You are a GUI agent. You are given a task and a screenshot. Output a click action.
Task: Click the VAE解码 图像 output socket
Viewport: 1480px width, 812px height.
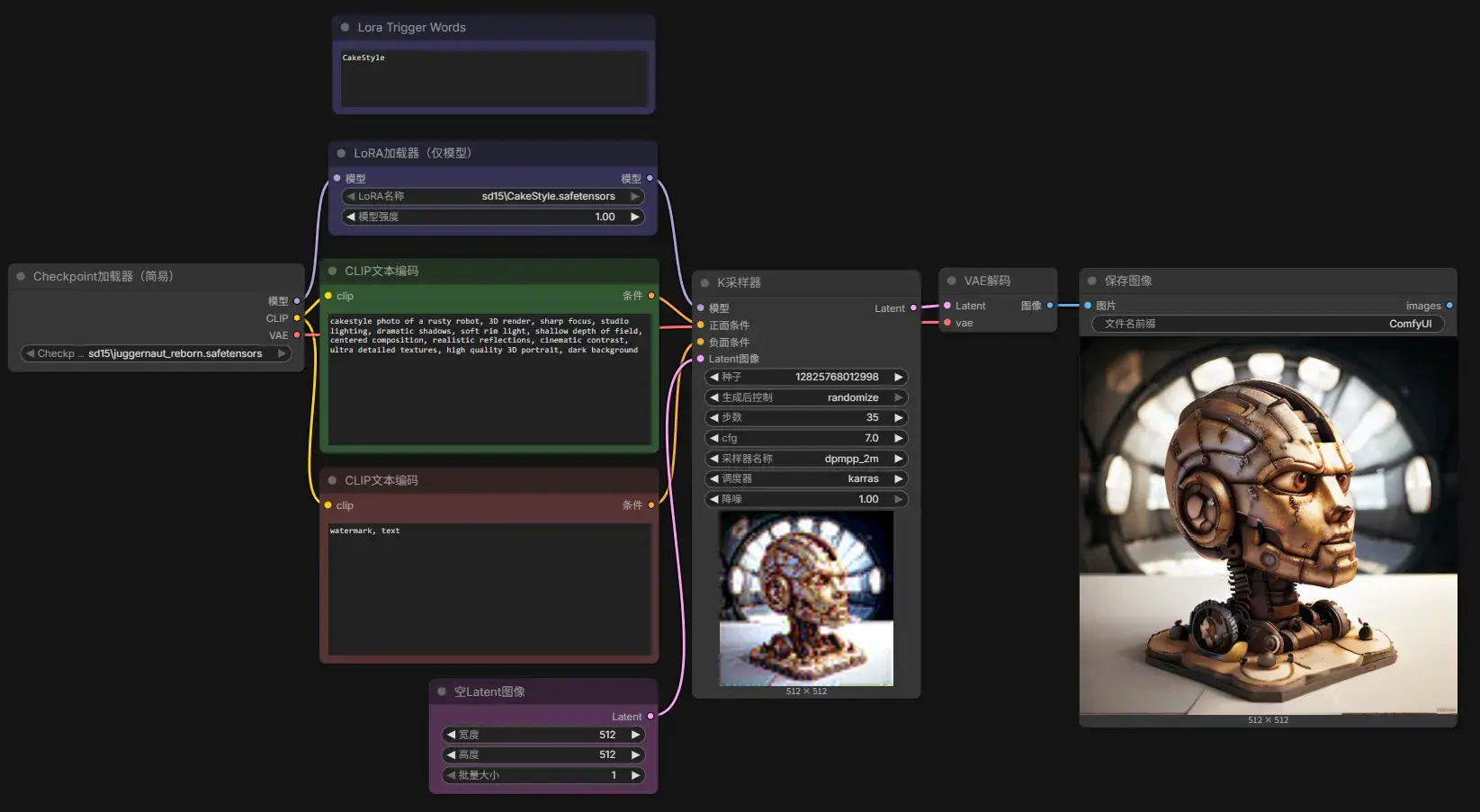coord(1050,306)
